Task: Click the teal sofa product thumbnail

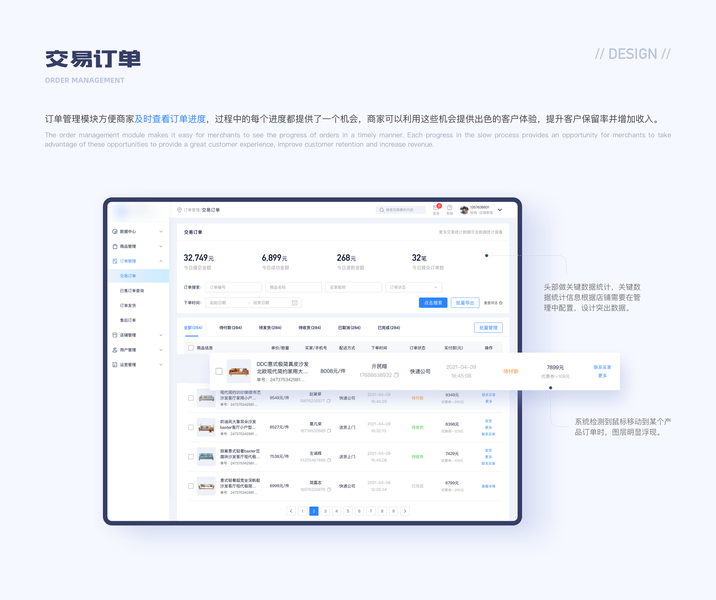Action: [206, 457]
